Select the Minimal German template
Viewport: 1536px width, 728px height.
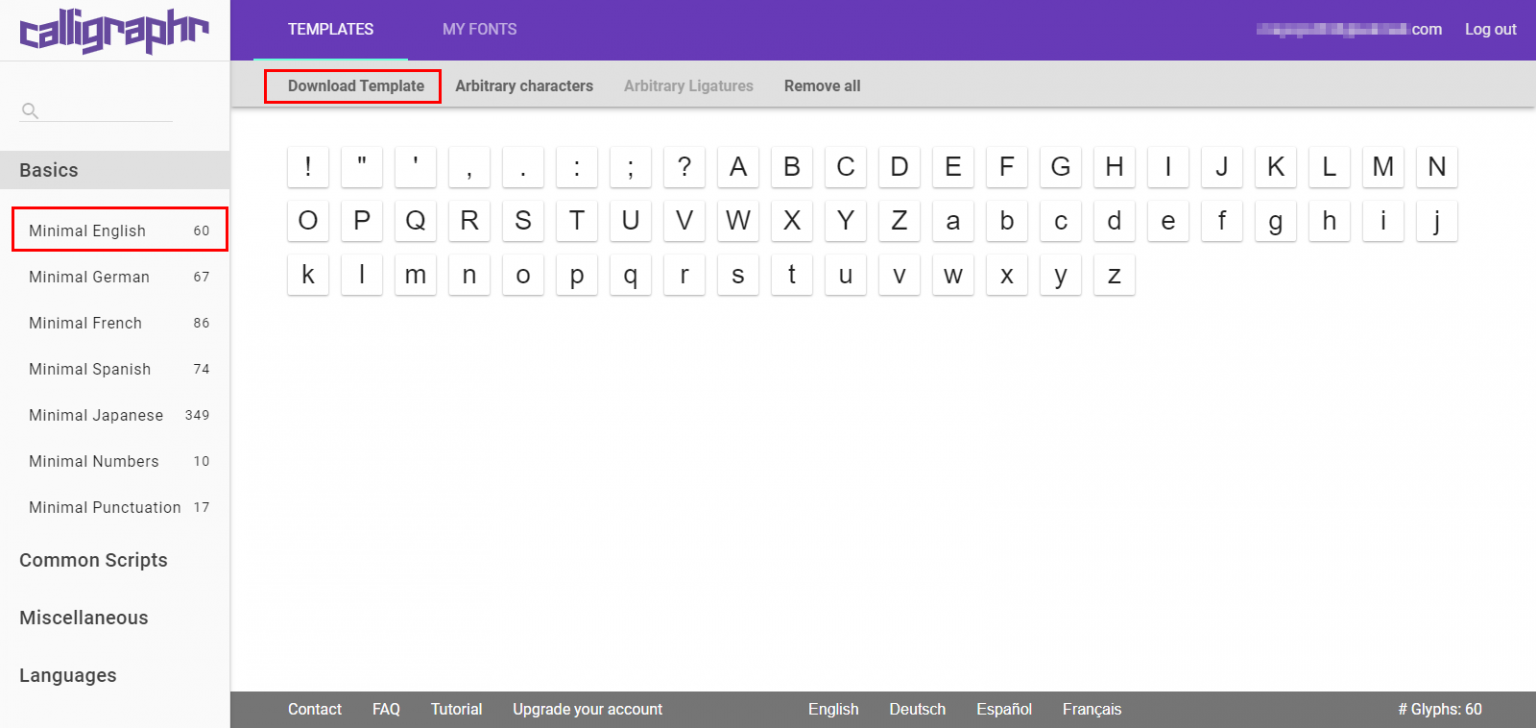pos(87,277)
